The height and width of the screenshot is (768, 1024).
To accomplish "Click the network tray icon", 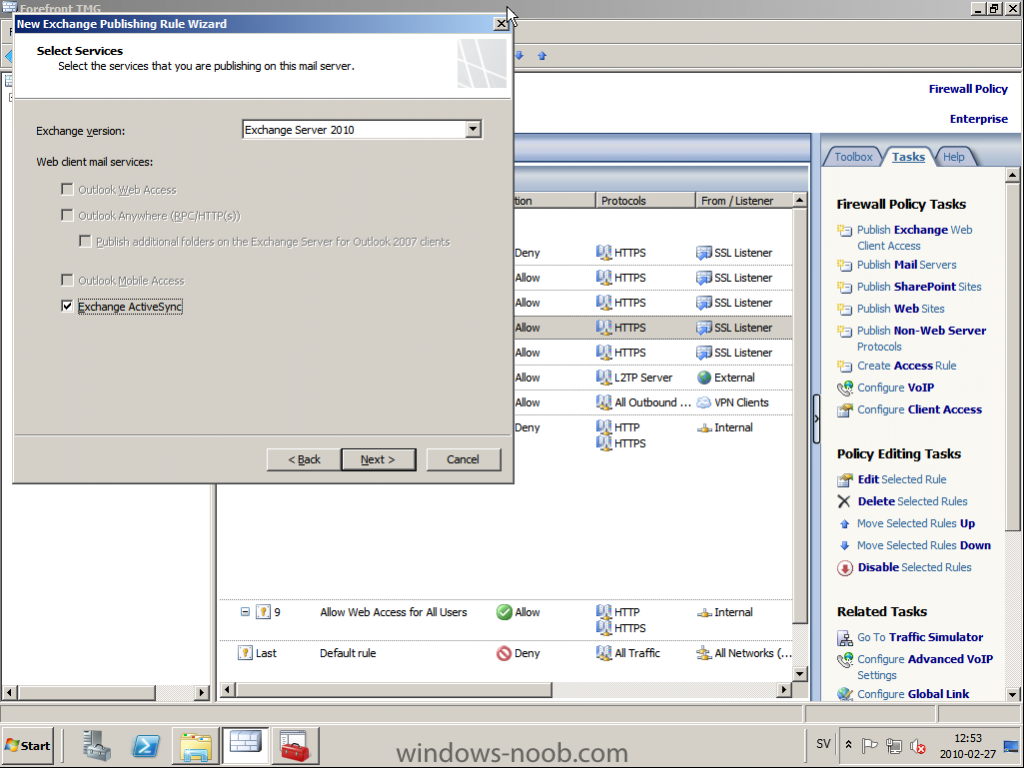I will pyautogui.click(x=893, y=746).
